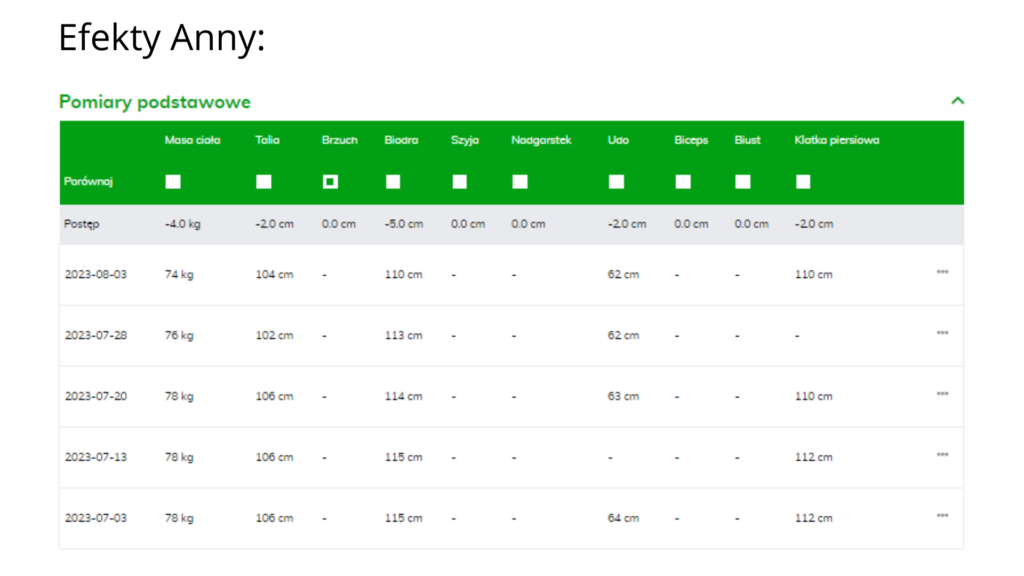Select the 2023-08-03 date entry
The width and height of the screenshot is (1024, 576).
(96, 274)
